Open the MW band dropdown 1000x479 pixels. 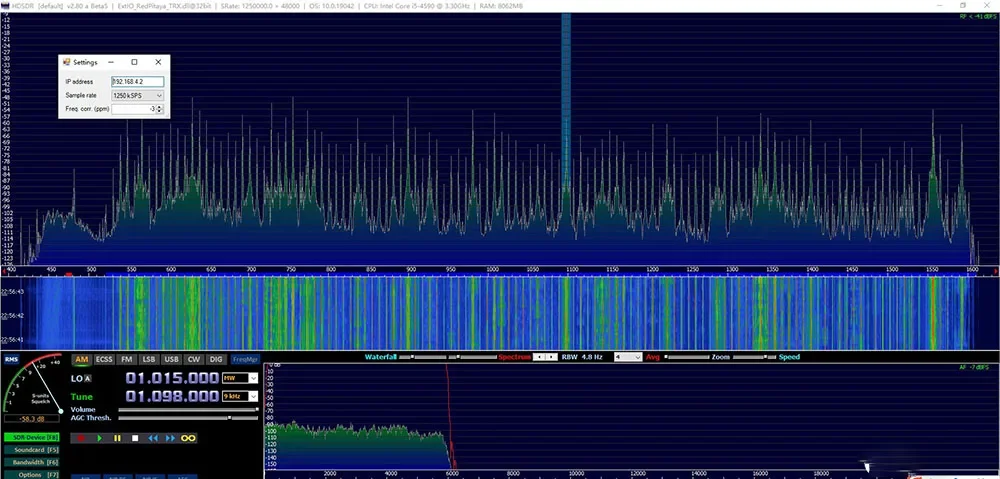tap(253, 378)
